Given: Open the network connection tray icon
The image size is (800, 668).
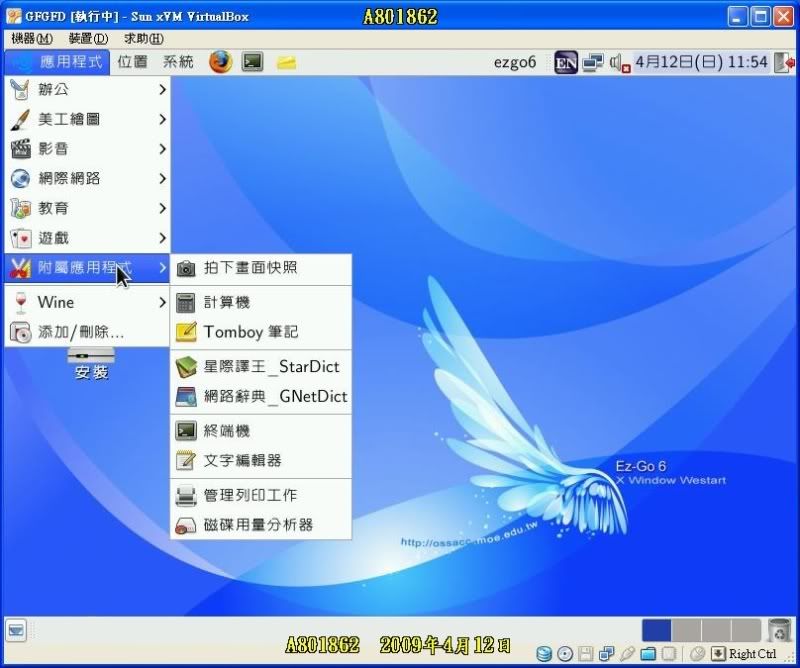Looking at the screenshot, I should [593, 62].
